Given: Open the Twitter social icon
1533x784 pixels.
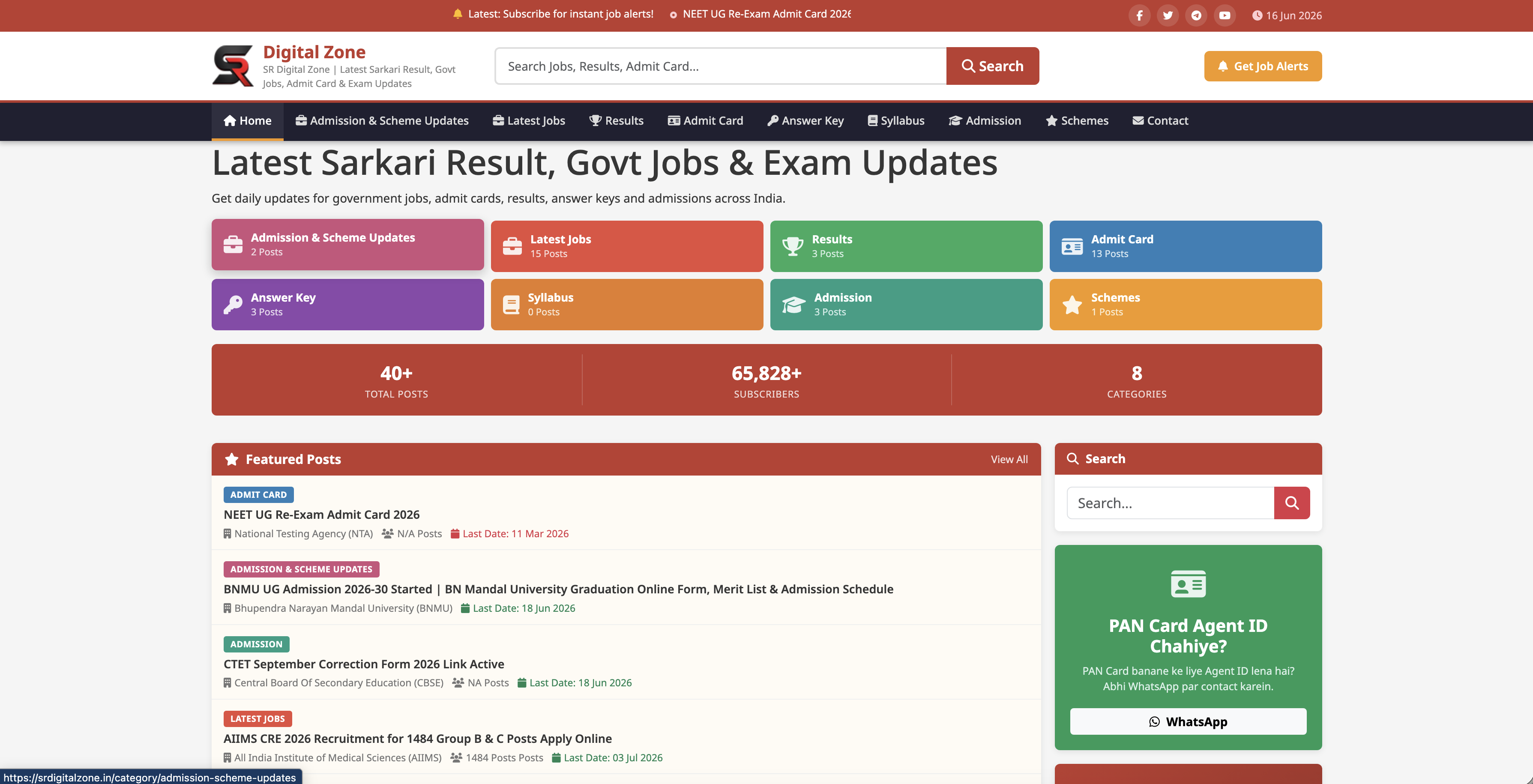Looking at the screenshot, I should pyautogui.click(x=1168, y=15).
